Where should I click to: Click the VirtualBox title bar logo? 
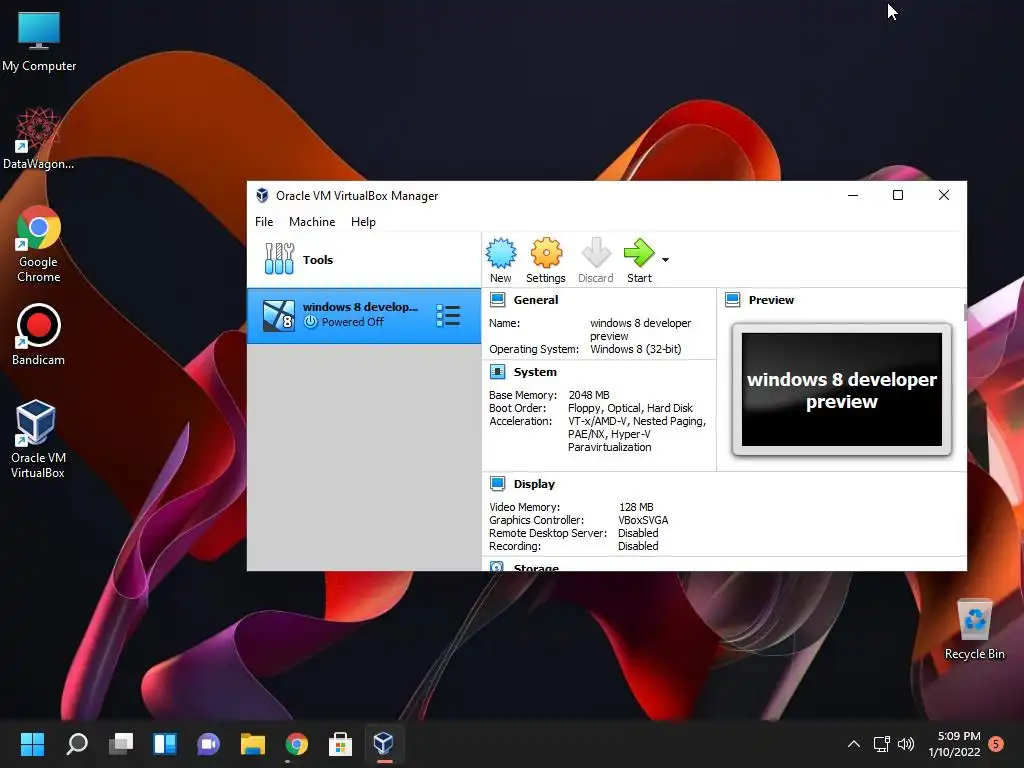coord(262,195)
